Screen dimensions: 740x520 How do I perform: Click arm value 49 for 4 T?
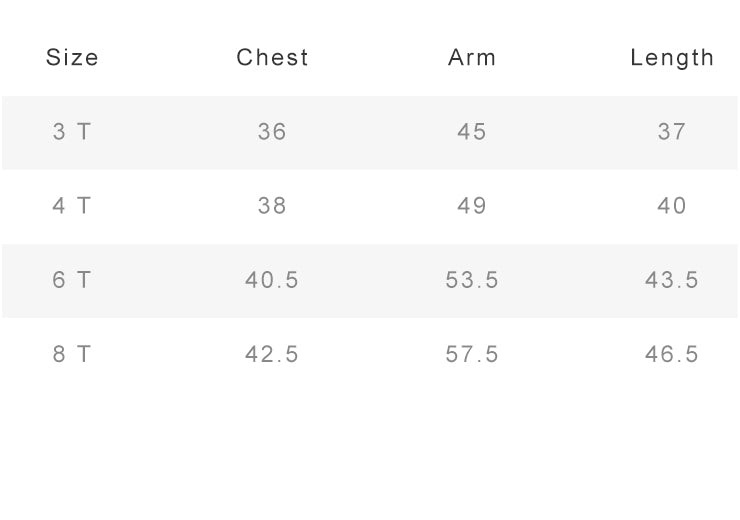(472, 206)
